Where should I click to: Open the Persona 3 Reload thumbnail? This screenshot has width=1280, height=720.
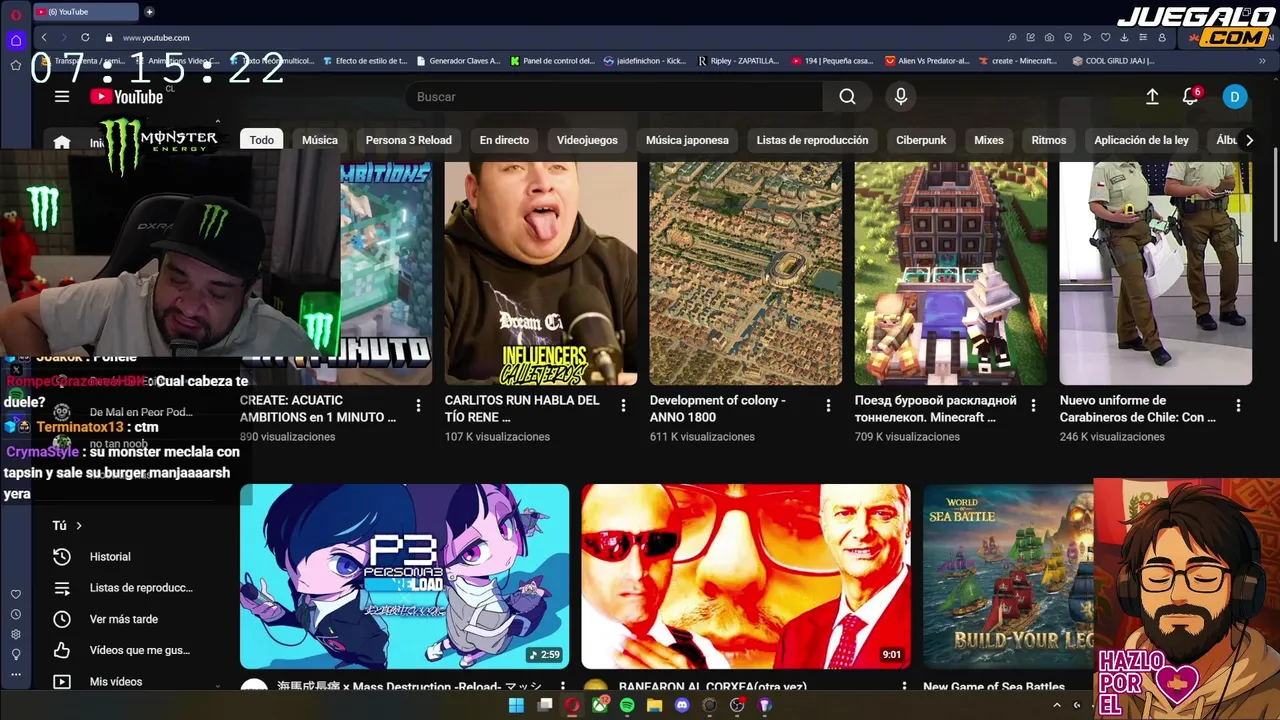point(404,576)
